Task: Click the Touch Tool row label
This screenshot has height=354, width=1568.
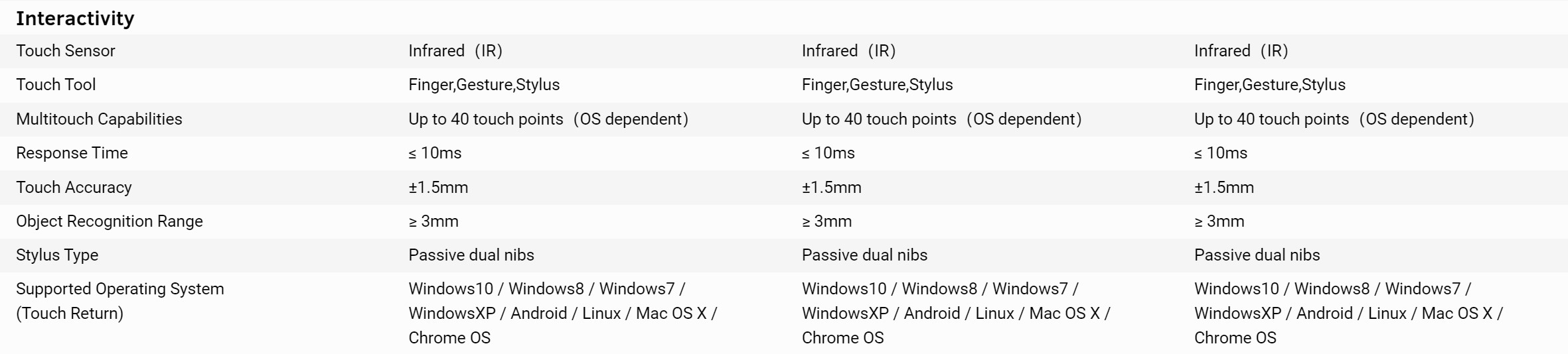Action: pyautogui.click(x=56, y=85)
